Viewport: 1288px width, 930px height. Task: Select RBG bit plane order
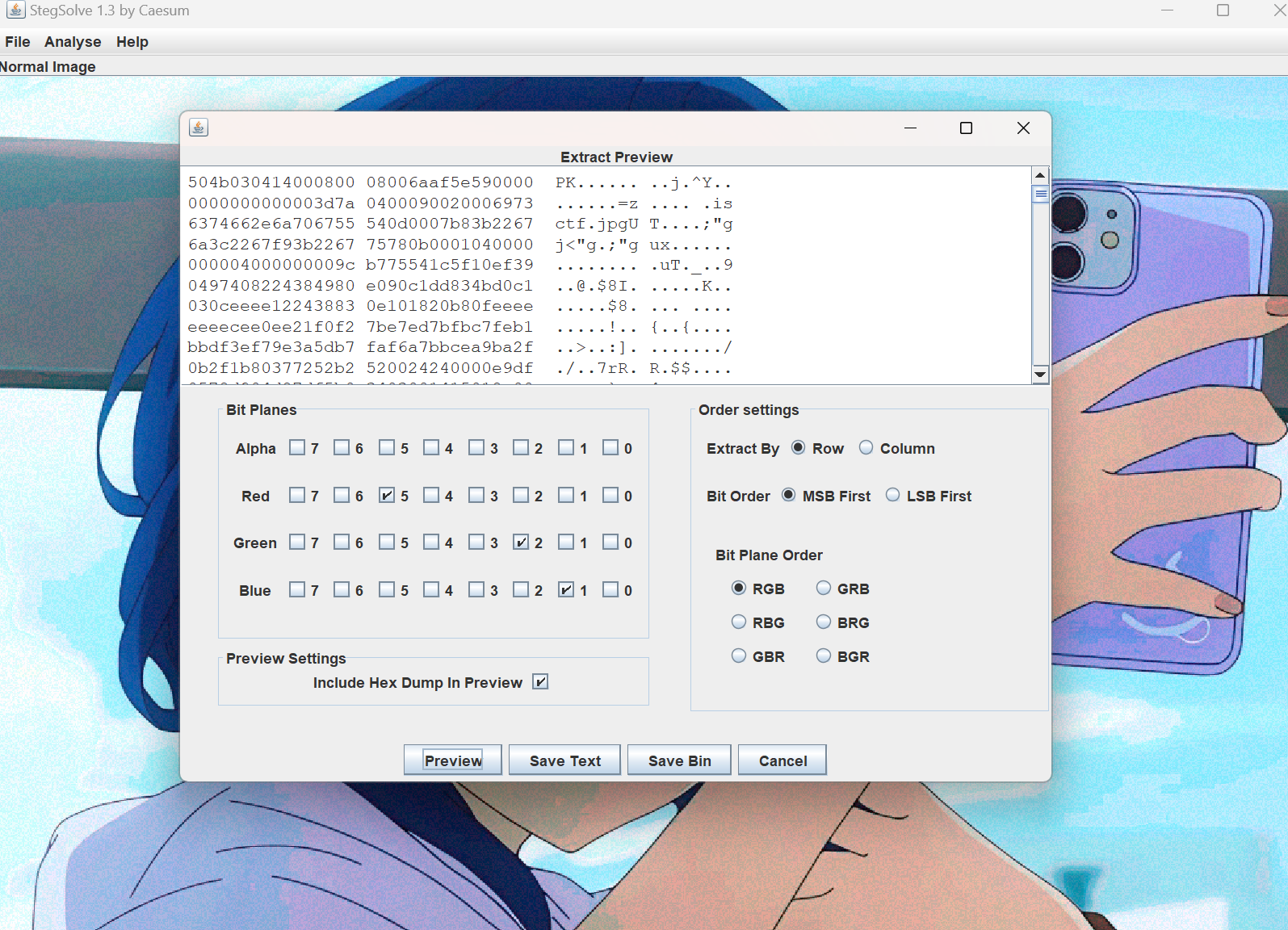(738, 622)
